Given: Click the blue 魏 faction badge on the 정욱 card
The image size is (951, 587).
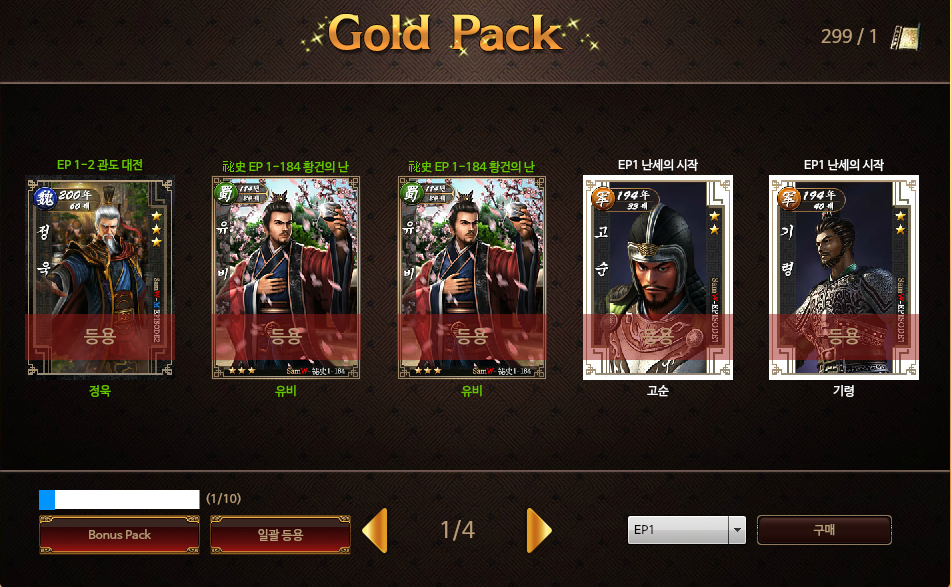Looking at the screenshot, I should tap(45, 198).
